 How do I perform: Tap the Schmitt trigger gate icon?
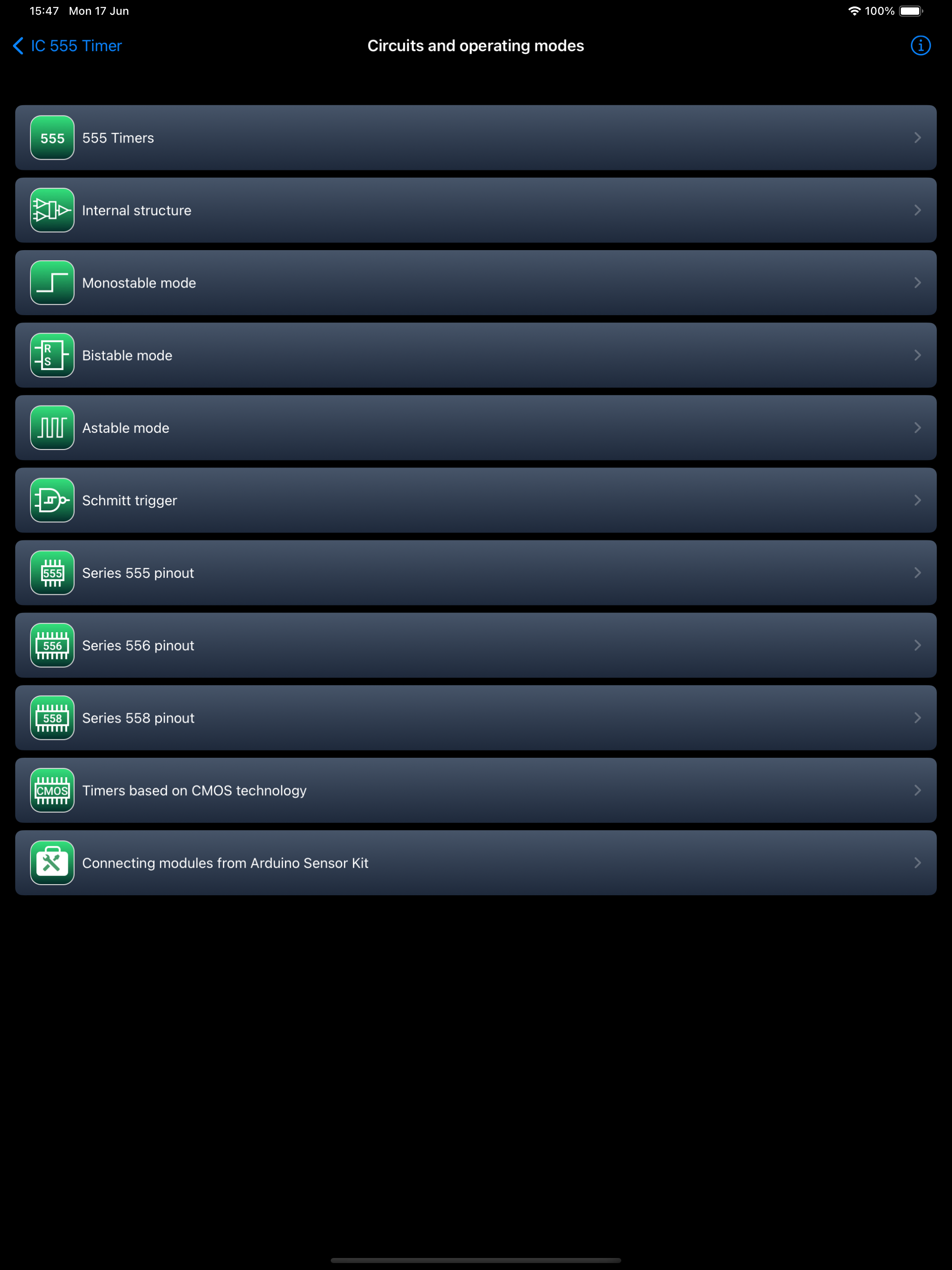point(52,500)
